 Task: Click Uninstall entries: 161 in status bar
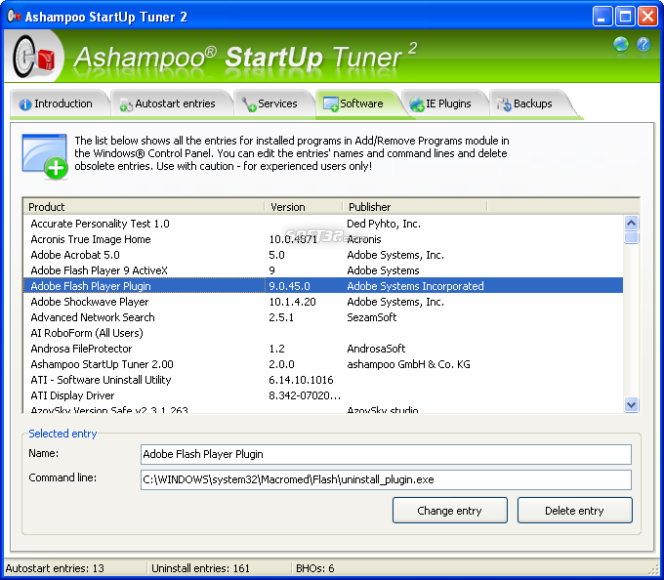[x=200, y=568]
